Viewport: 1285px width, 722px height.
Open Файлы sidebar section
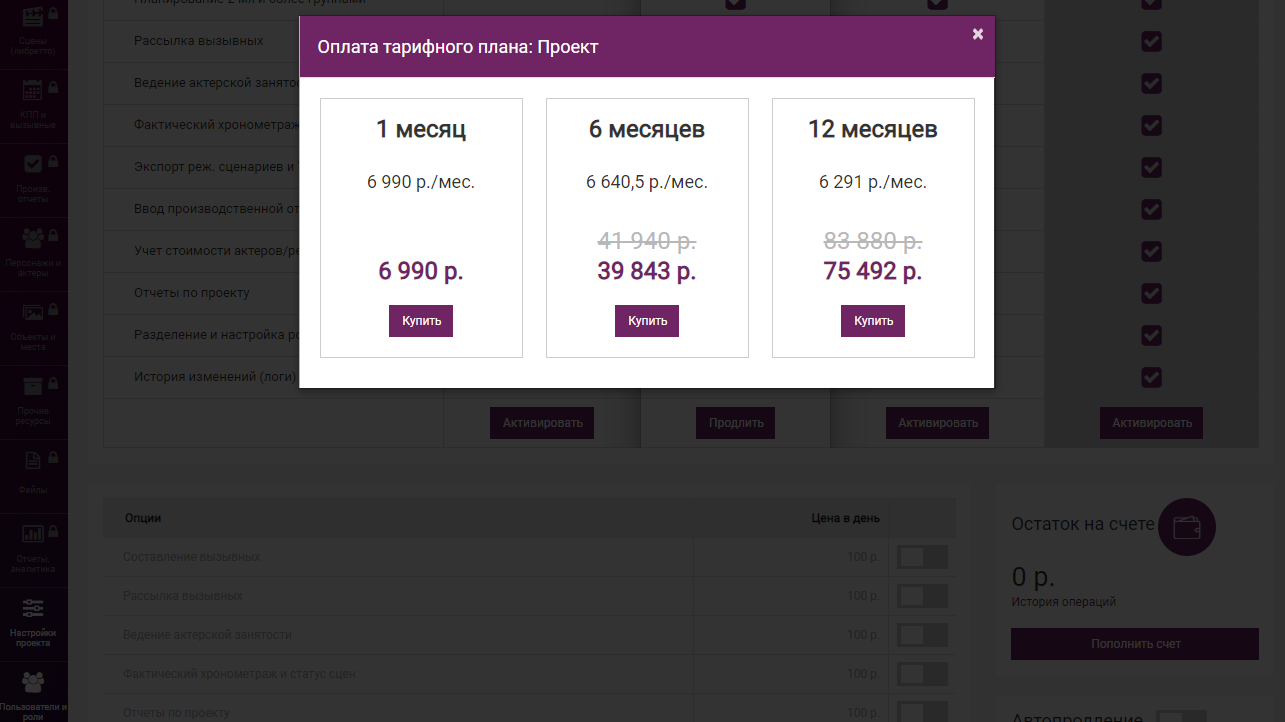point(34,475)
